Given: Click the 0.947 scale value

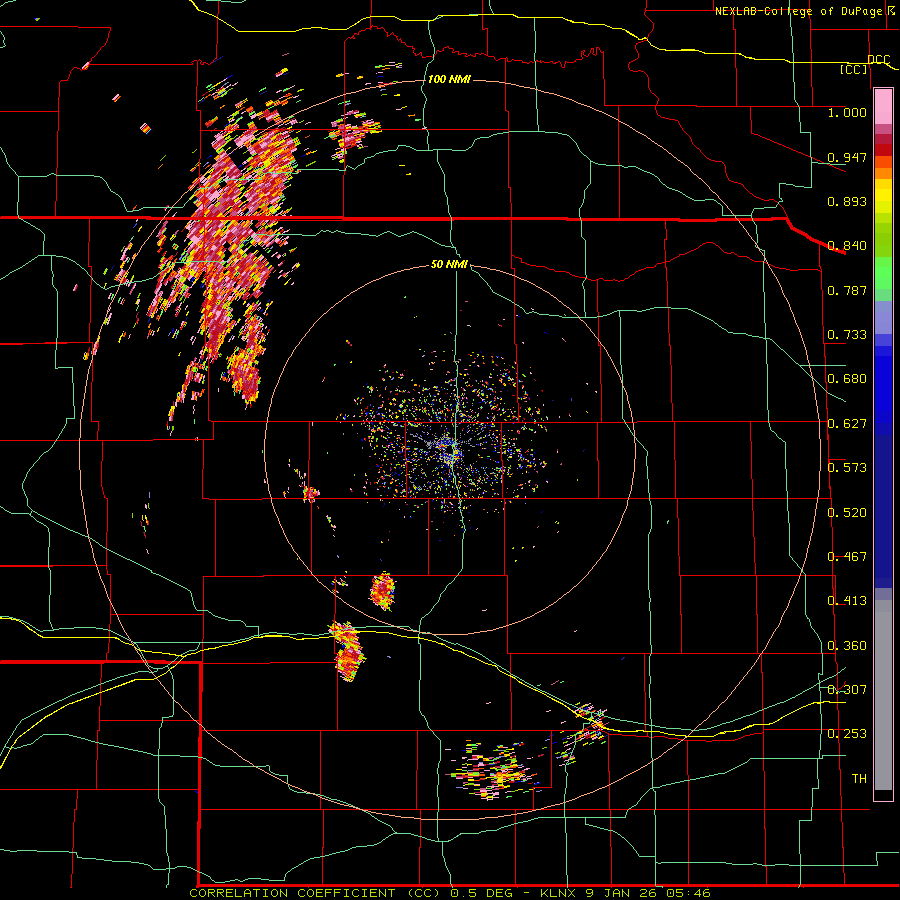Looking at the screenshot, I should (x=847, y=157).
